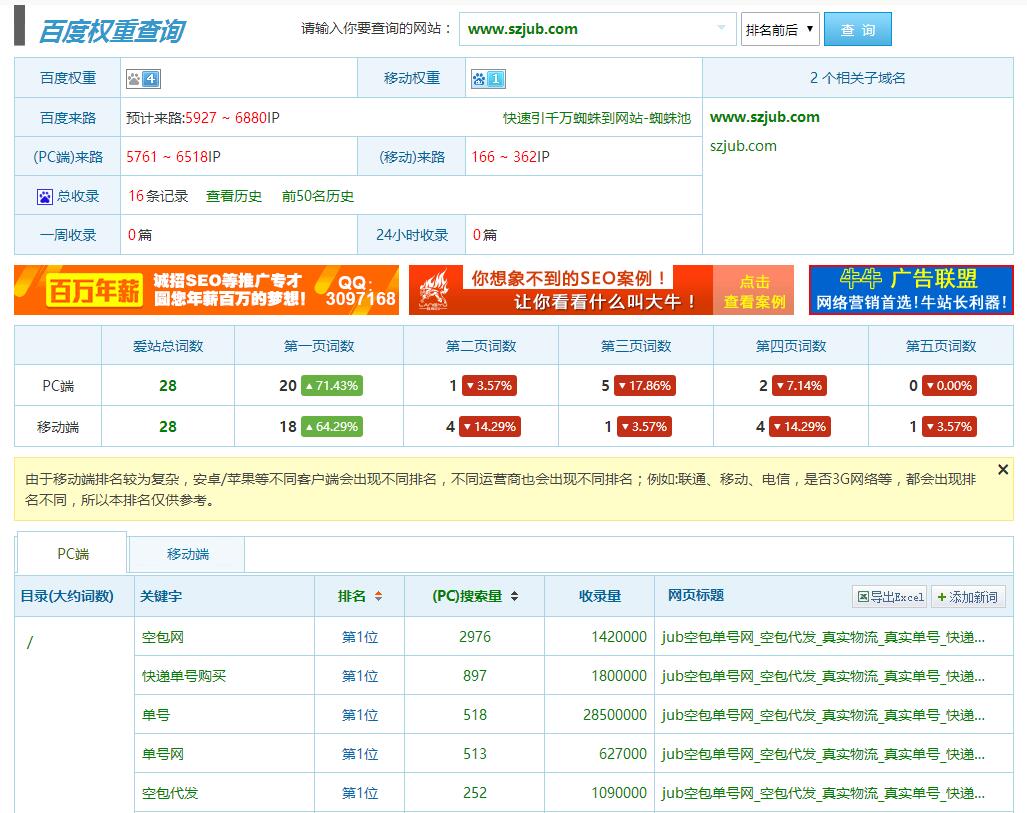Click the 第1位 rank for 快递单号购买

pos(360,676)
